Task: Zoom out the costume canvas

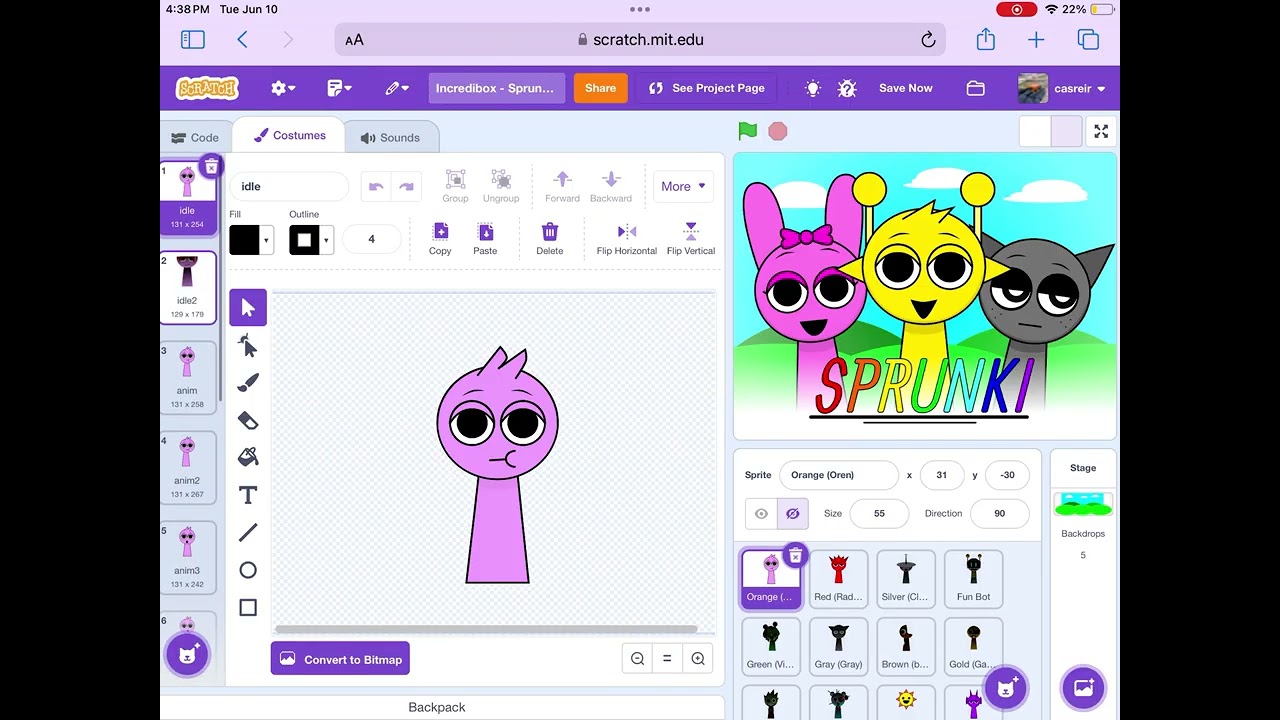Action: [x=637, y=658]
